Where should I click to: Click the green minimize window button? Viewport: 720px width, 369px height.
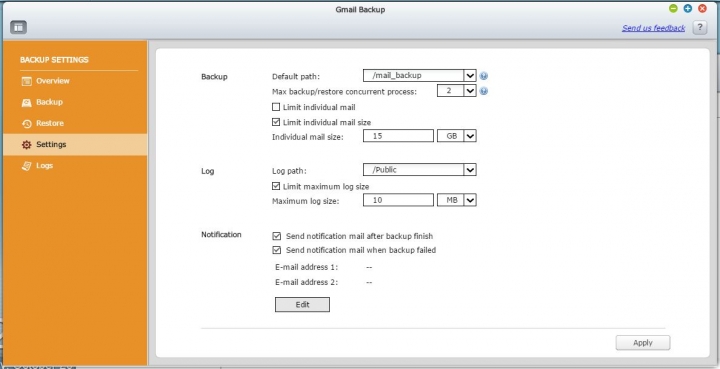coord(673,8)
